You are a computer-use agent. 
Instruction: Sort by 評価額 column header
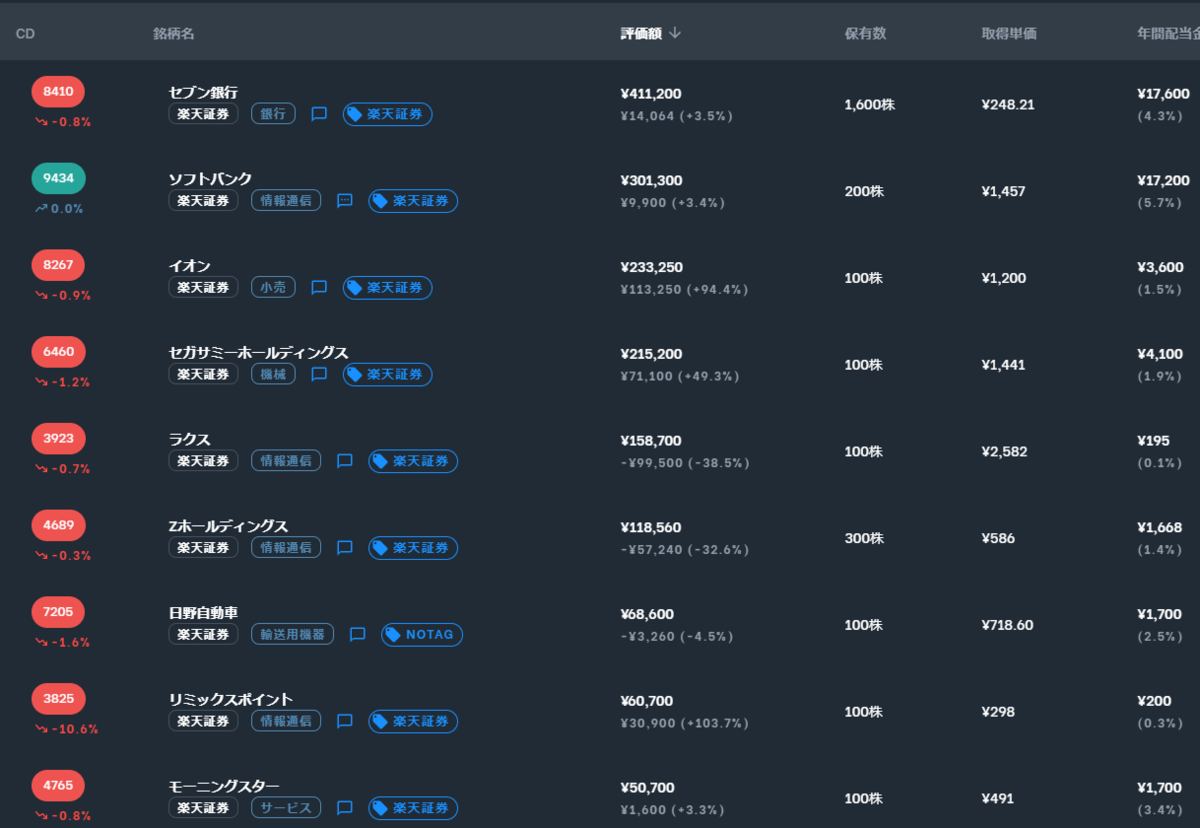point(651,33)
